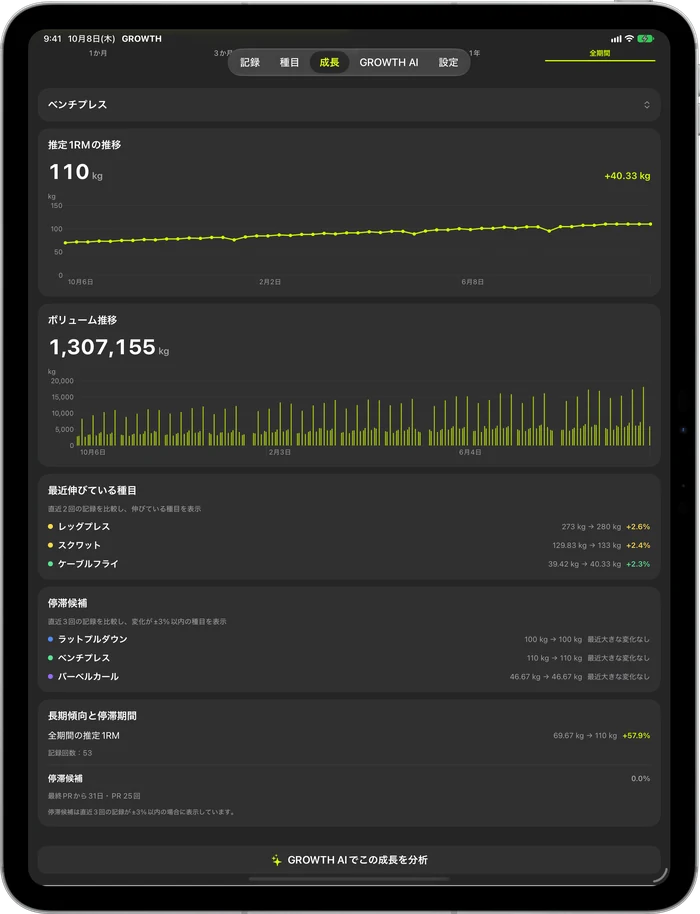The image size is (700, 914).
Task: Click the yellow dot beside レッグプレス
Action: (x=50, y=526)
